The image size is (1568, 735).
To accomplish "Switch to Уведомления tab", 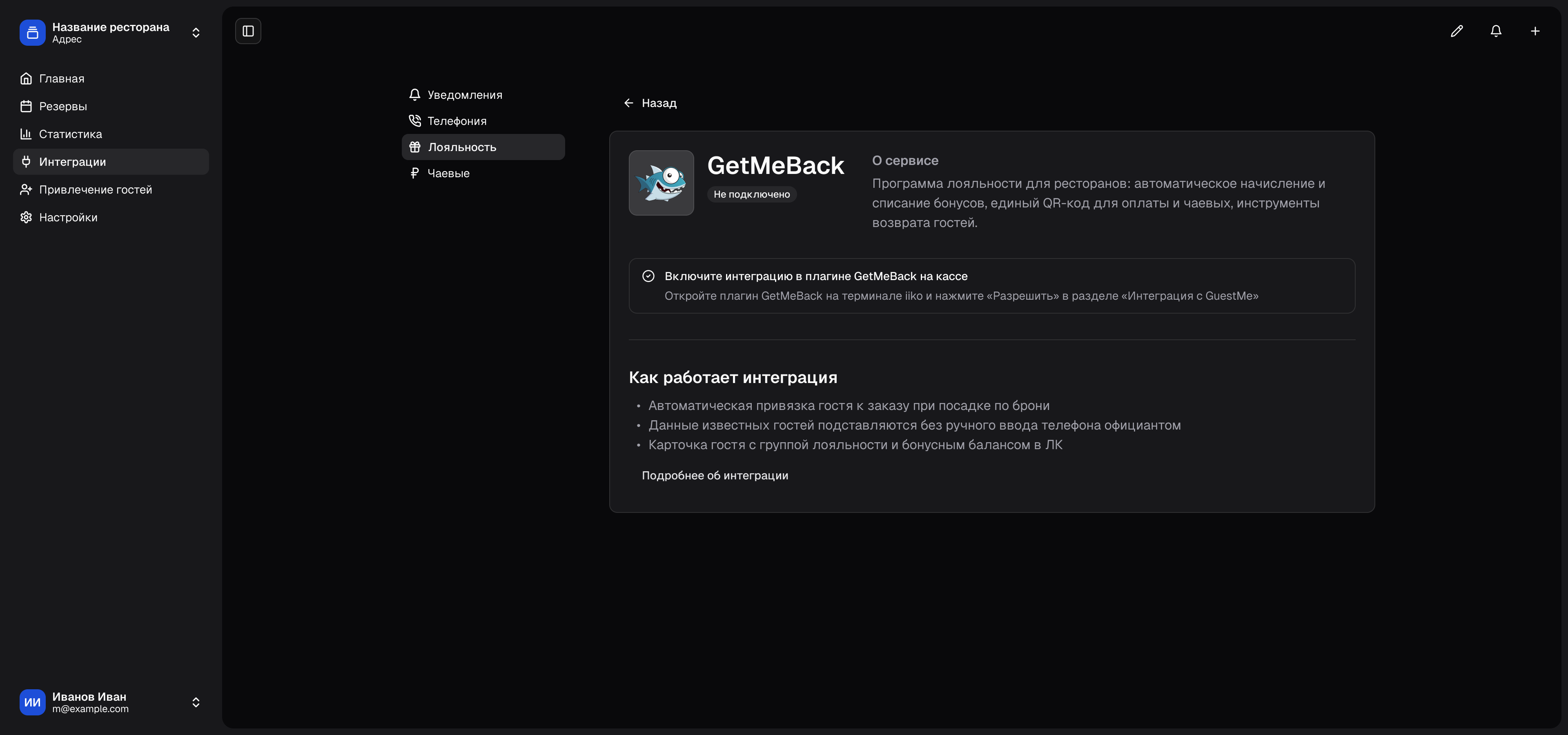I will (x=483, y=95).
